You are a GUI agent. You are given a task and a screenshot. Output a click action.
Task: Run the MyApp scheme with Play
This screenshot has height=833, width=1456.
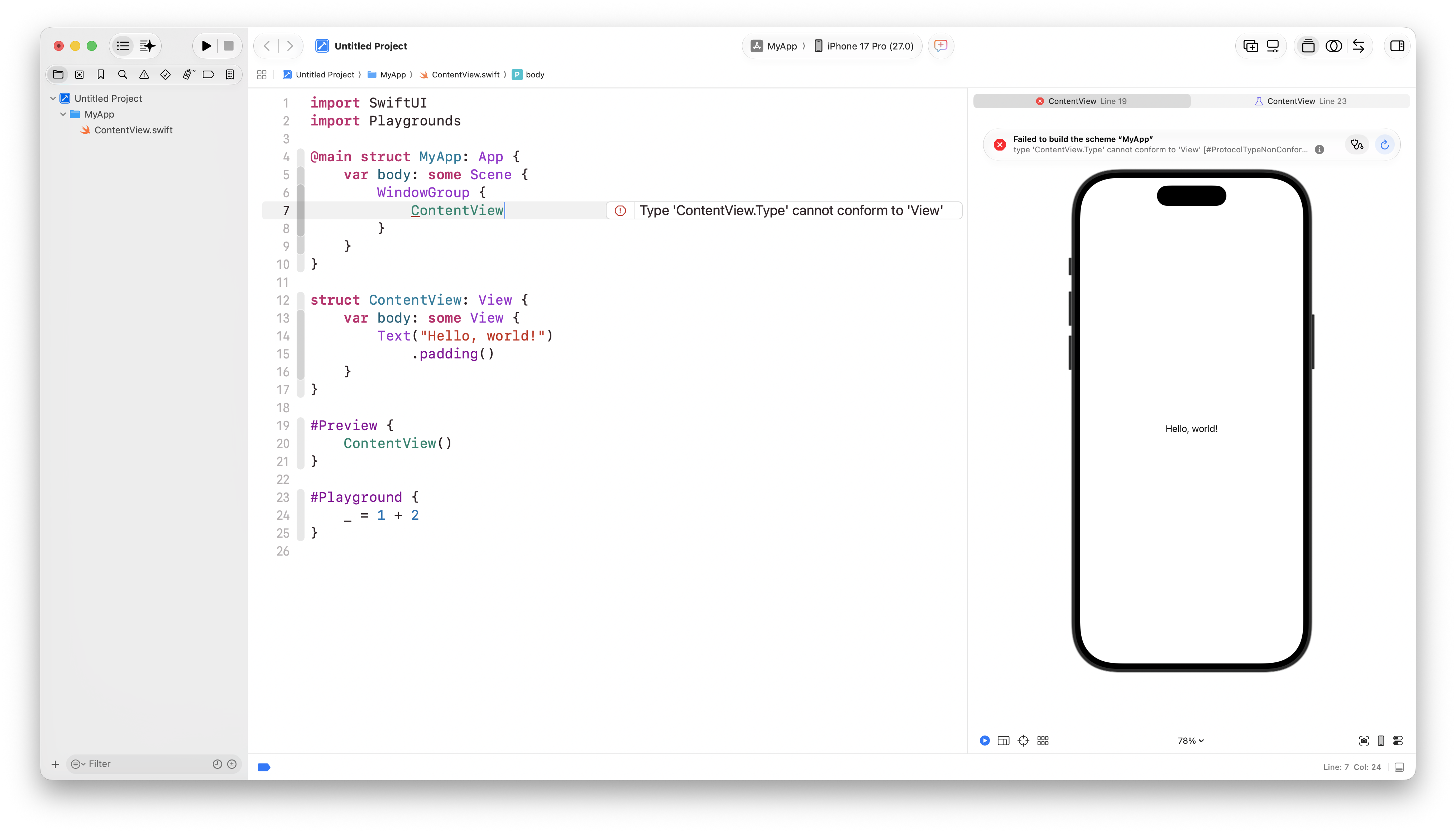coord(206,46)
